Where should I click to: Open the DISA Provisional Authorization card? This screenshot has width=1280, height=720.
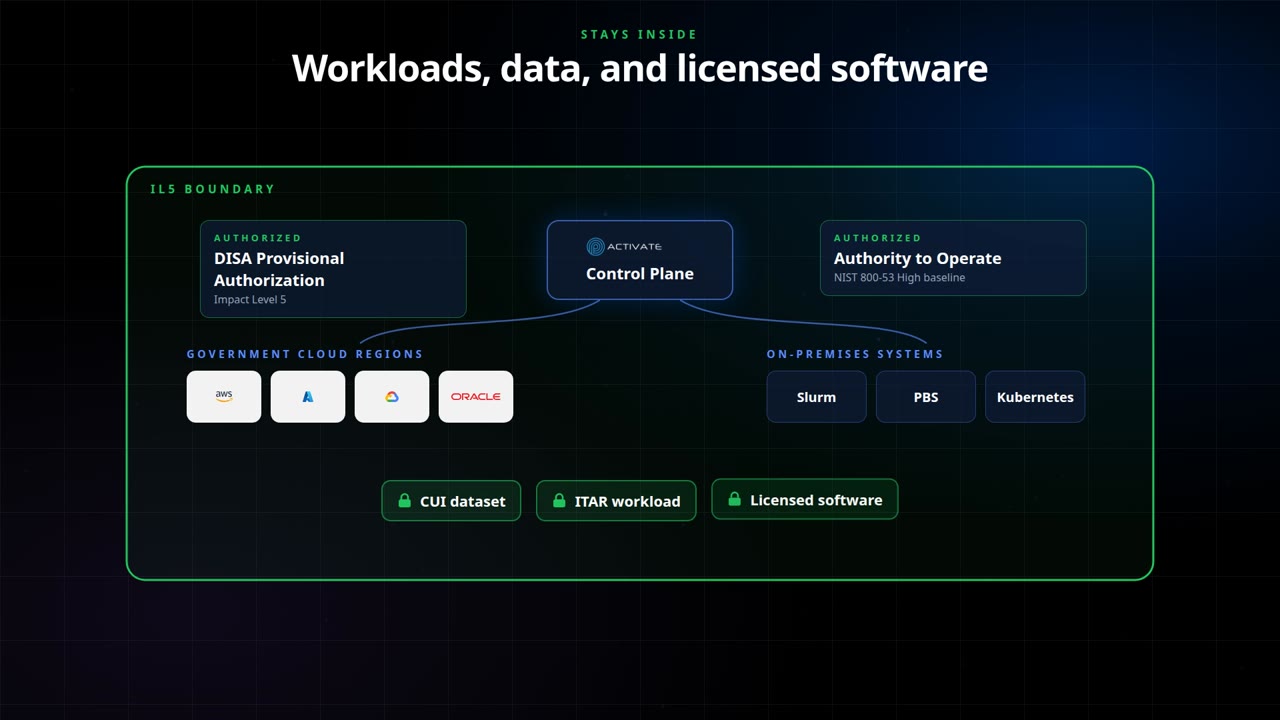click(x=333, y=269)
